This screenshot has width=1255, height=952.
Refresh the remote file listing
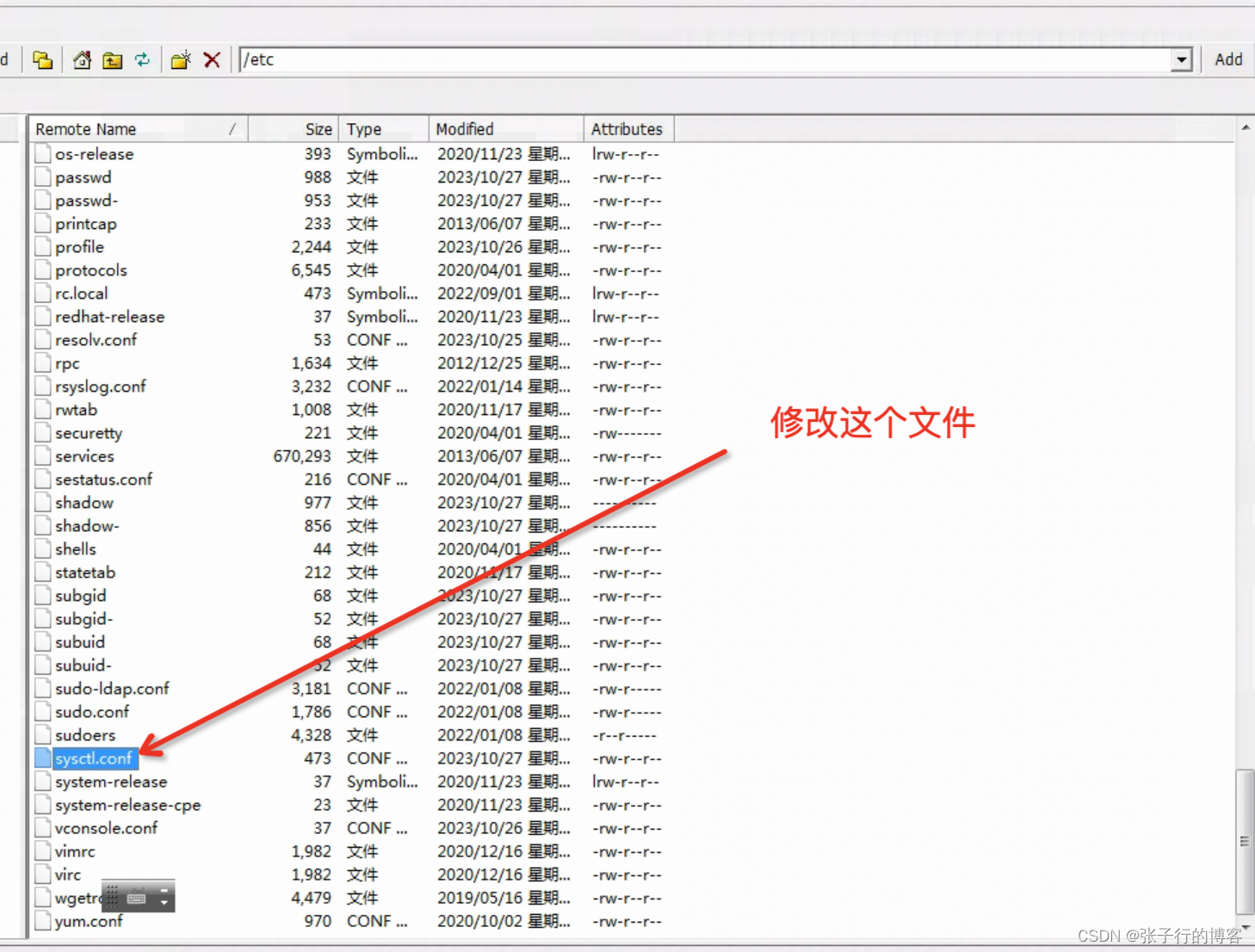(143, 59)
